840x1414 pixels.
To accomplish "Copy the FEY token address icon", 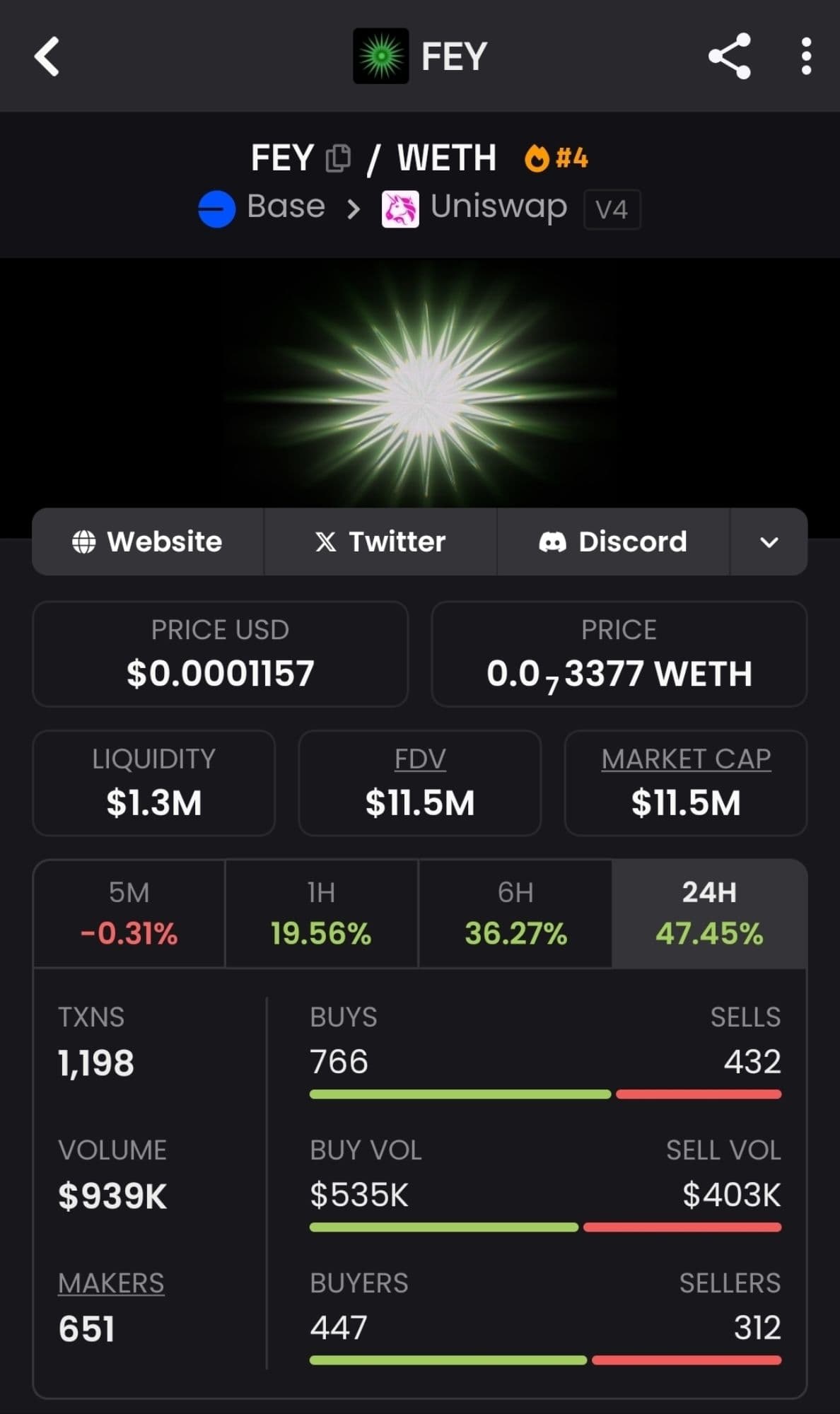I will [x=338, y=158].
